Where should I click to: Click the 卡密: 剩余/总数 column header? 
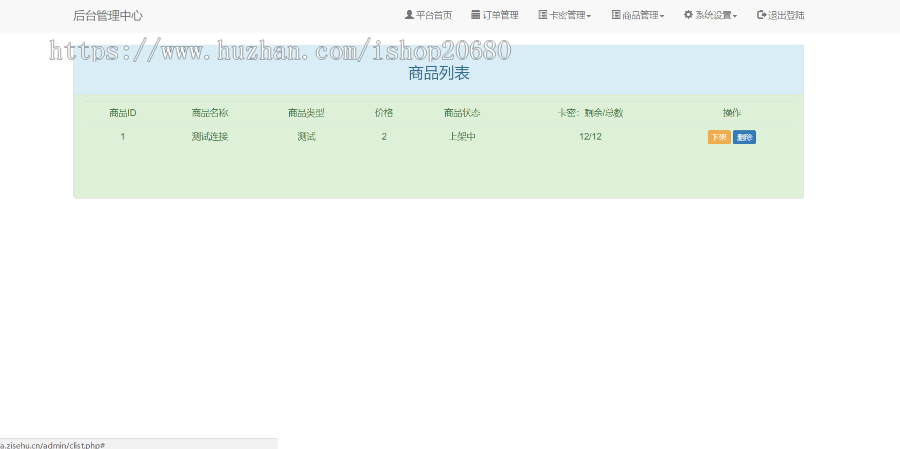click(x=591, y=113)
